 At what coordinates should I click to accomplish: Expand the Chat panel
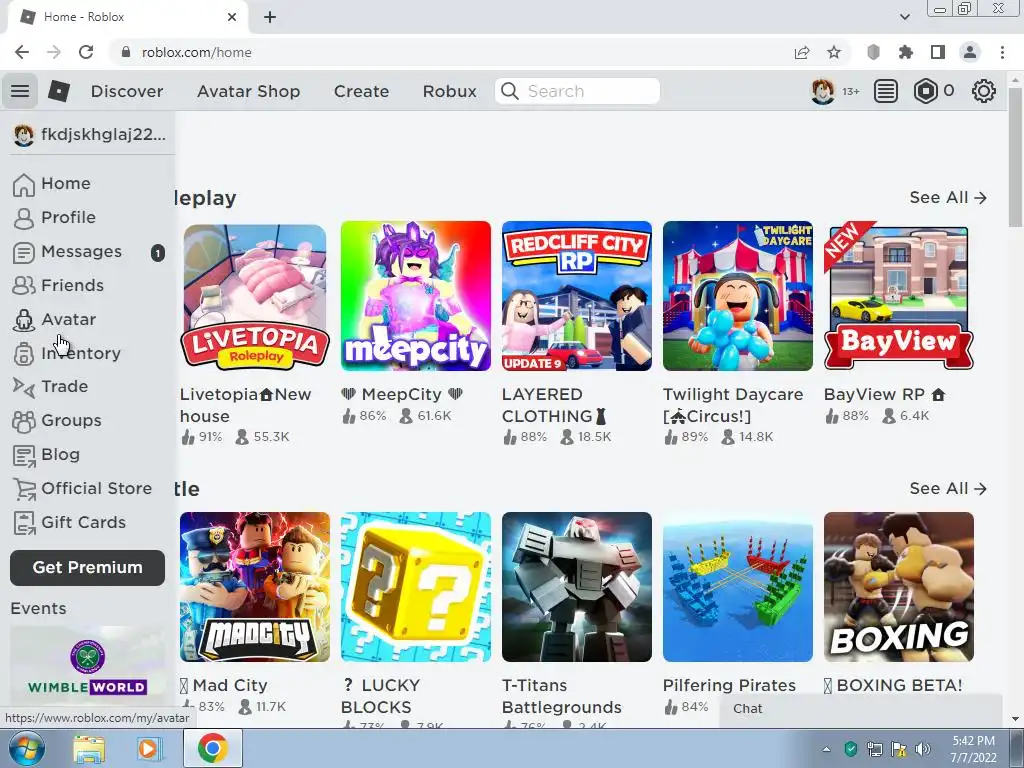click(x=861, y=709)
